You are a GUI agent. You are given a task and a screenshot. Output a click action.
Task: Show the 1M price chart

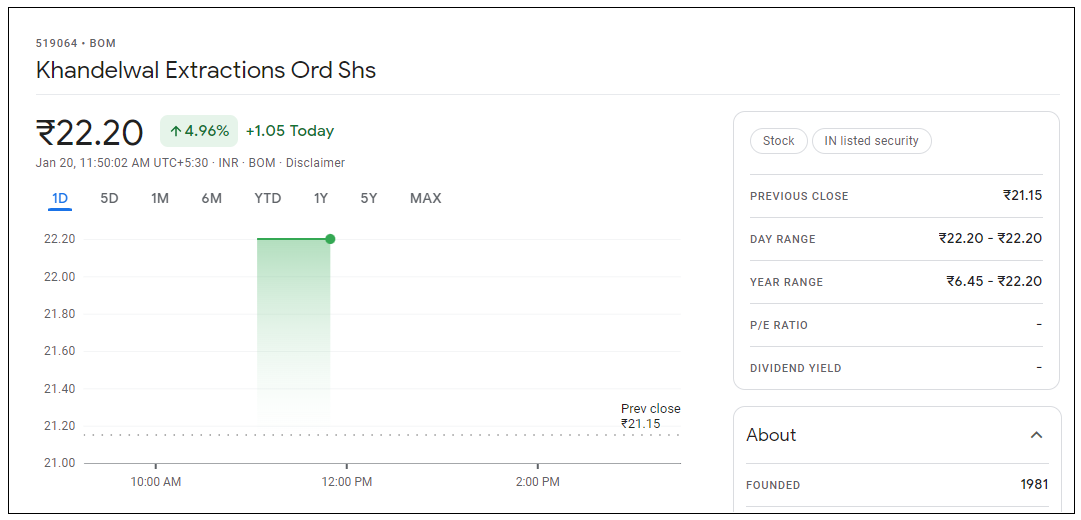(x=160, y=198)
